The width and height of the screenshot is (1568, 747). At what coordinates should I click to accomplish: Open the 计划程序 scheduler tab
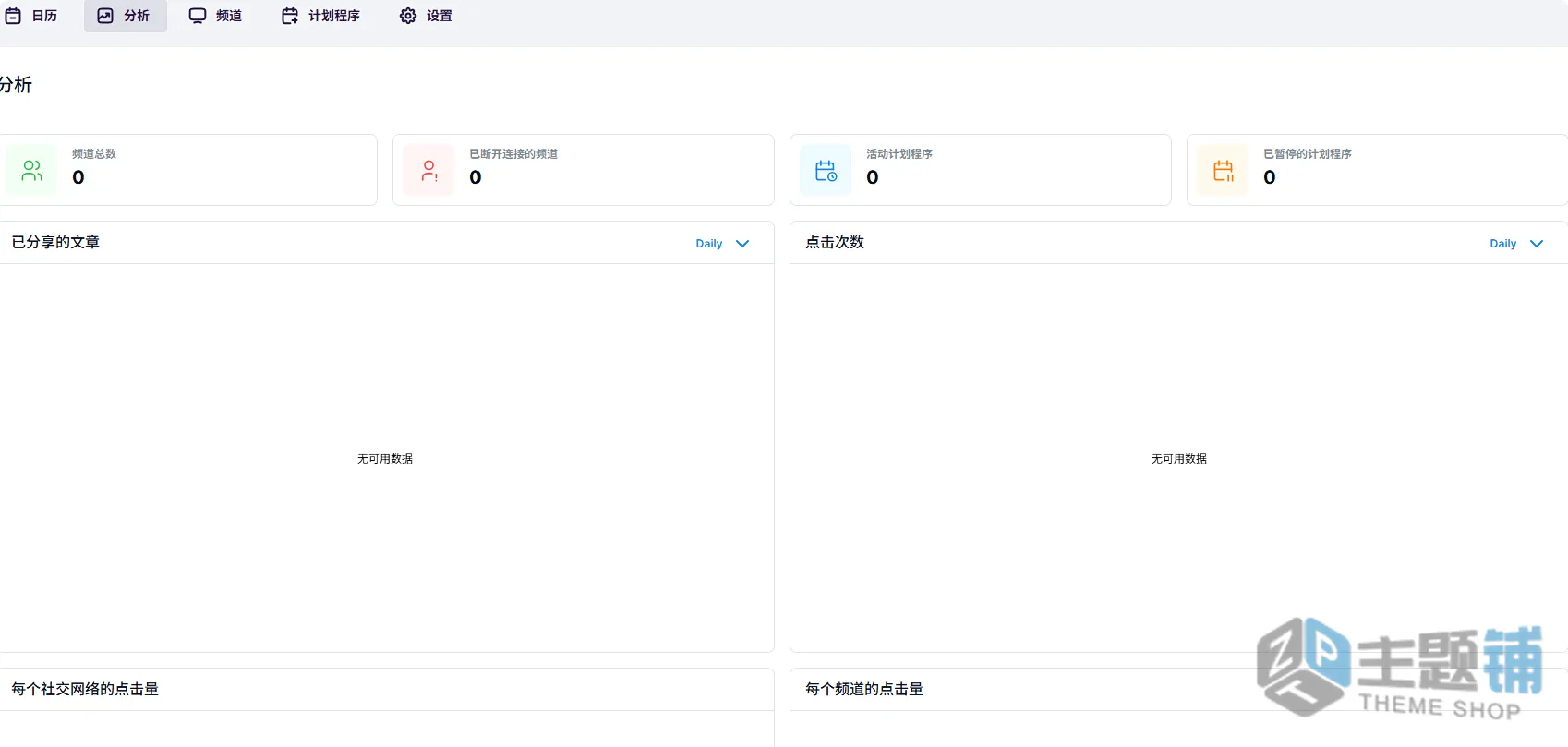[321, 16]
